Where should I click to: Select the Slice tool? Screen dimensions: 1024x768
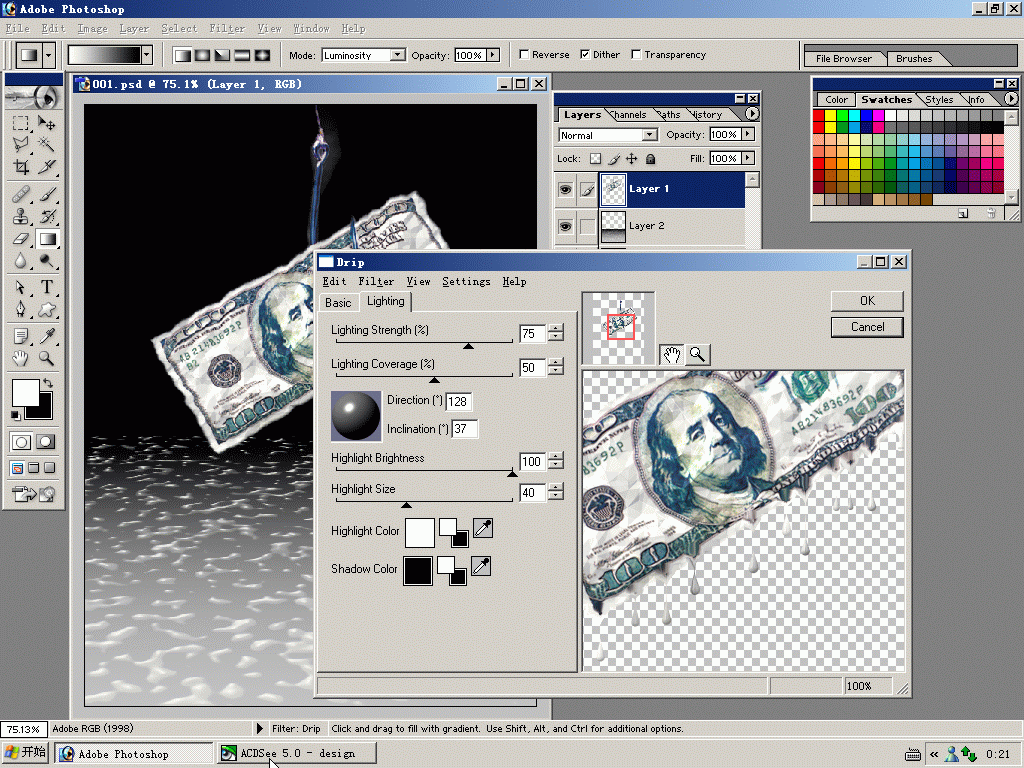coord(46,167)
